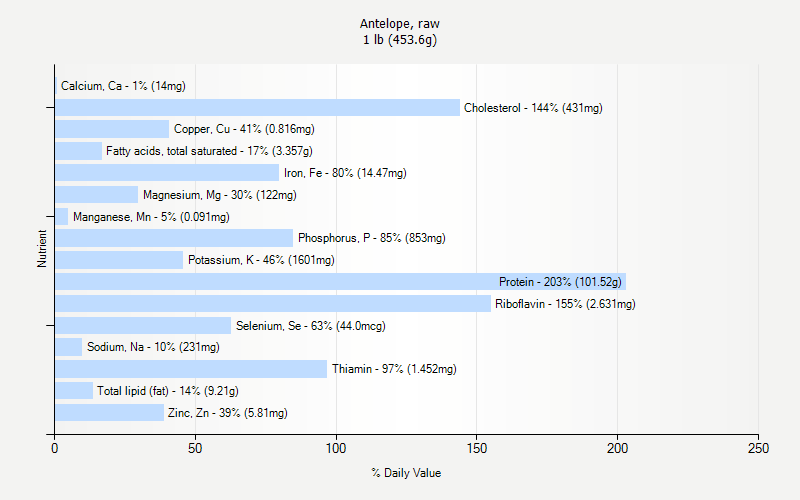Click the Manganese, Mn data label
Screen dimensions: 800x500
tap(151, 217)
